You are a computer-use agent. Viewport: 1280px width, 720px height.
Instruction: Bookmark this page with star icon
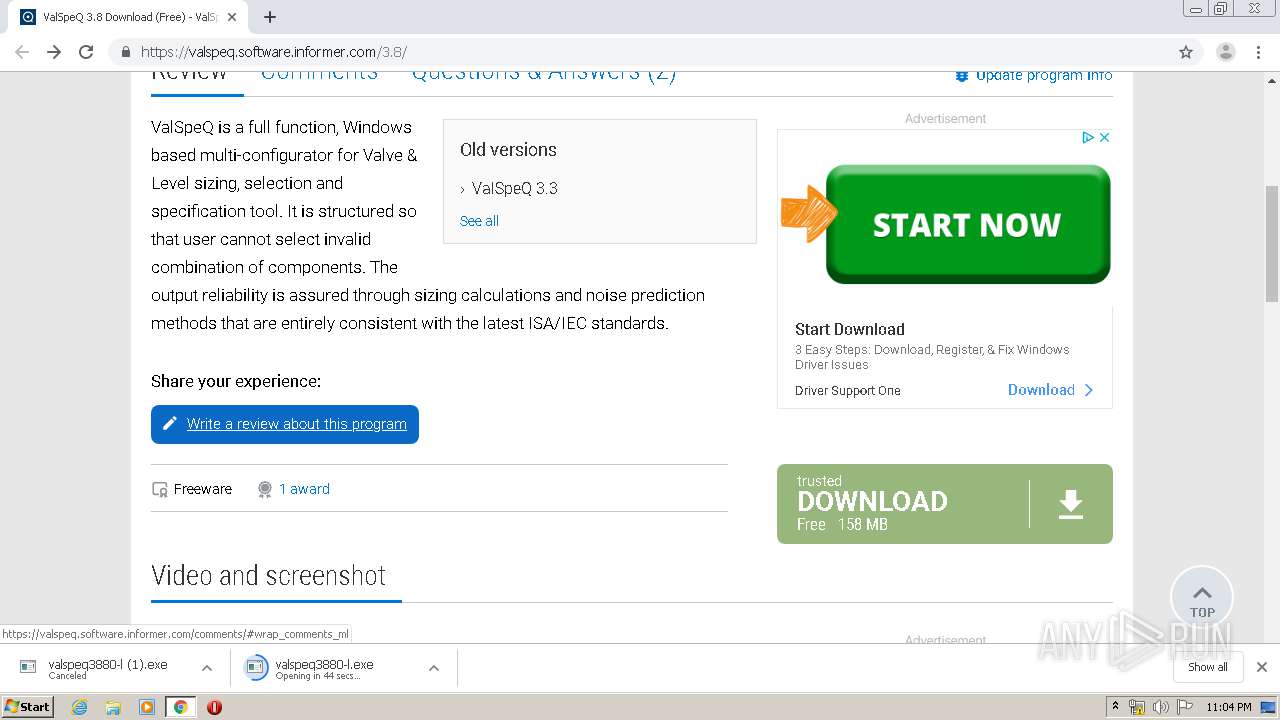click(1186, 52)
